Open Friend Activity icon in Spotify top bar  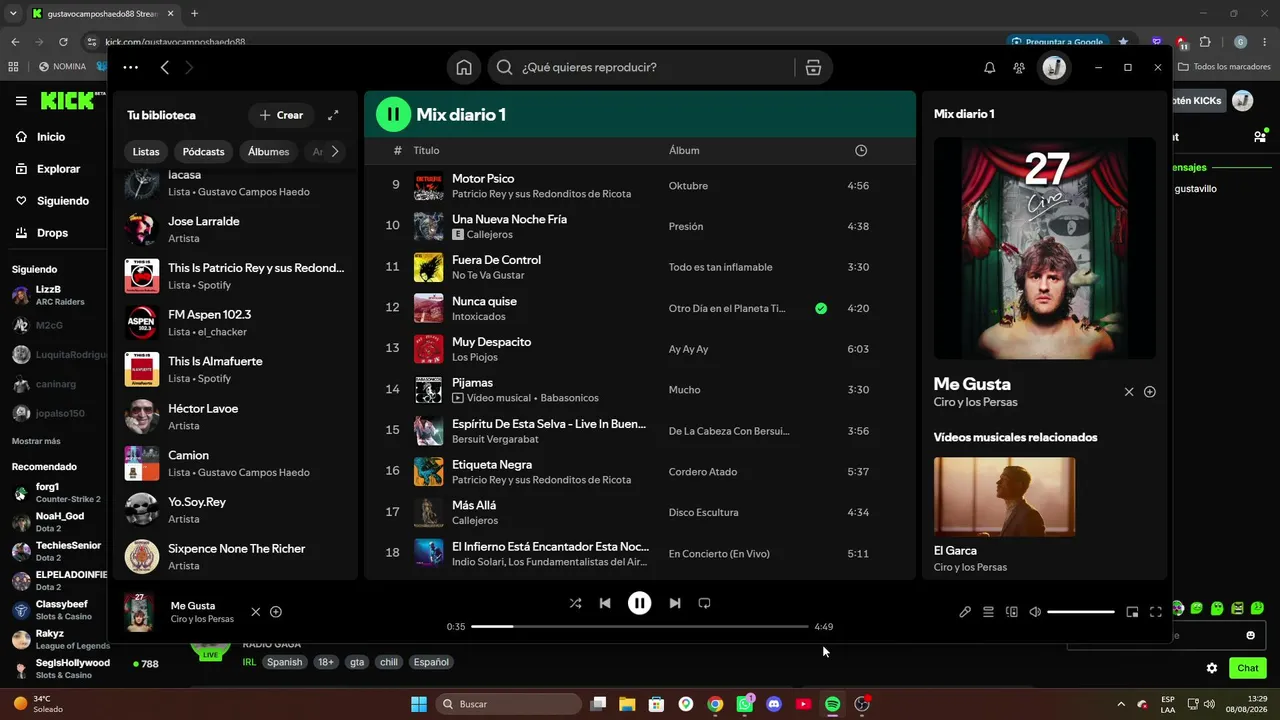click(1019, 67)
